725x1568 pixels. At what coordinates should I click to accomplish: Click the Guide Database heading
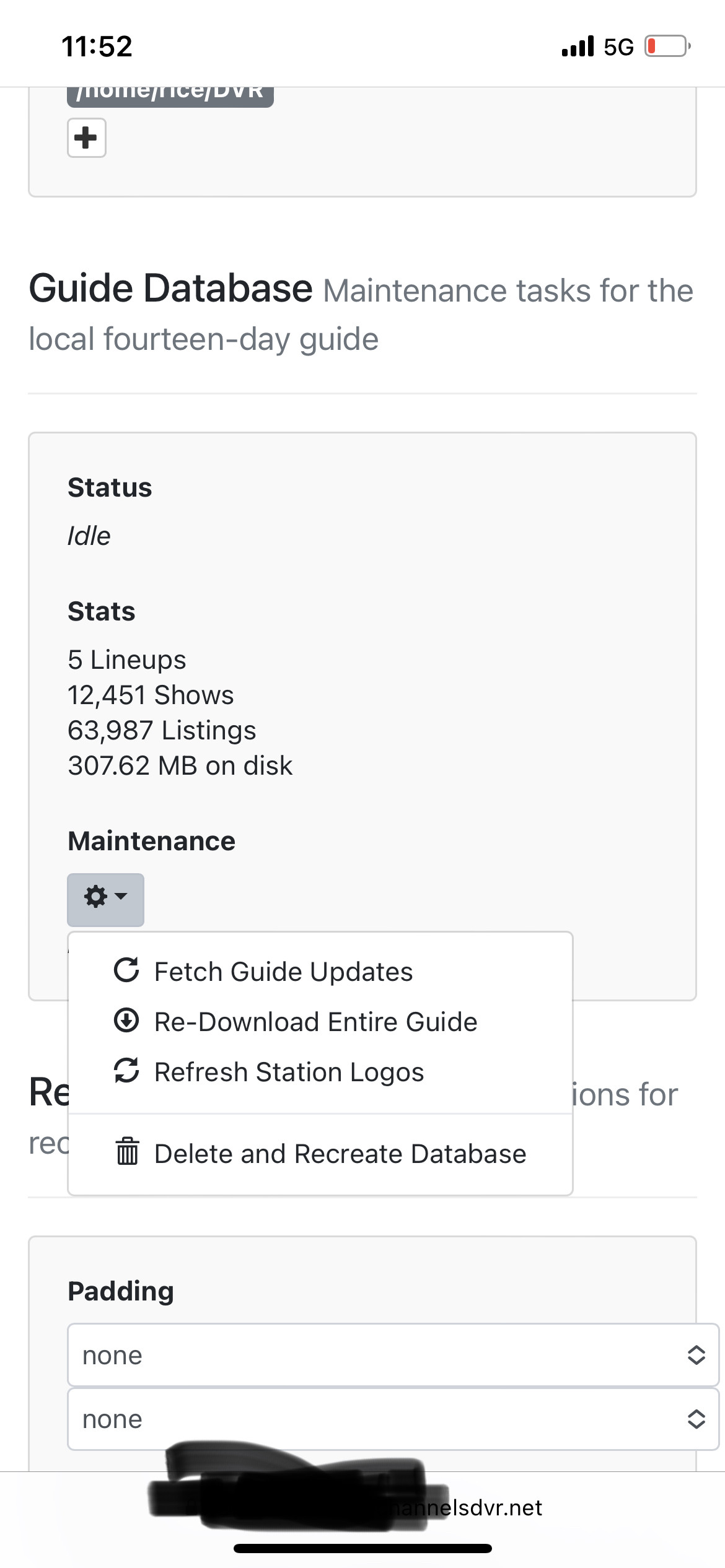pyautogui.click(x=170, y=289)
